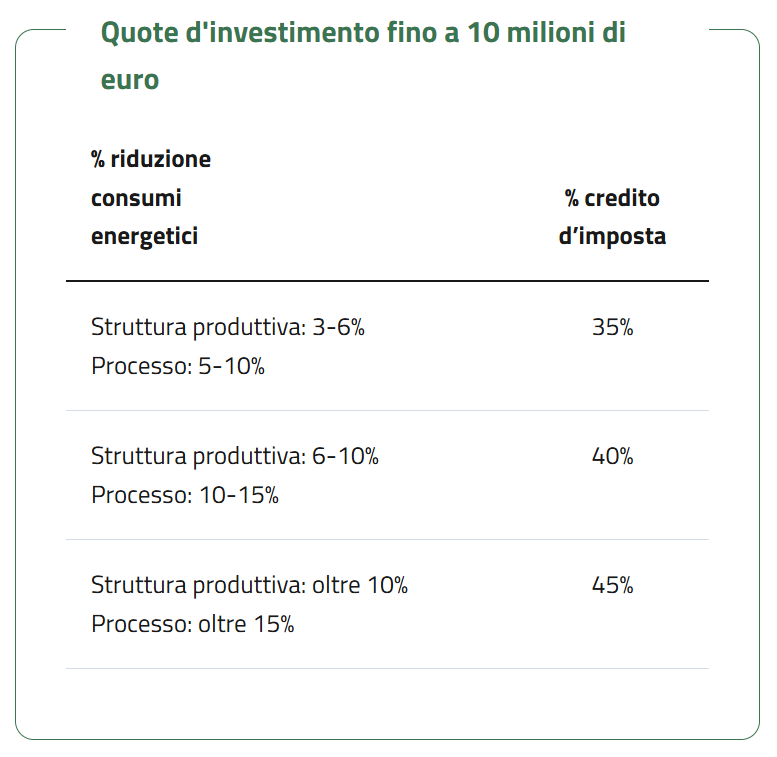777x757 pixels.
Task: Click the '% riduzione consumi energetici' column header
Action: (x=151, y=198)
